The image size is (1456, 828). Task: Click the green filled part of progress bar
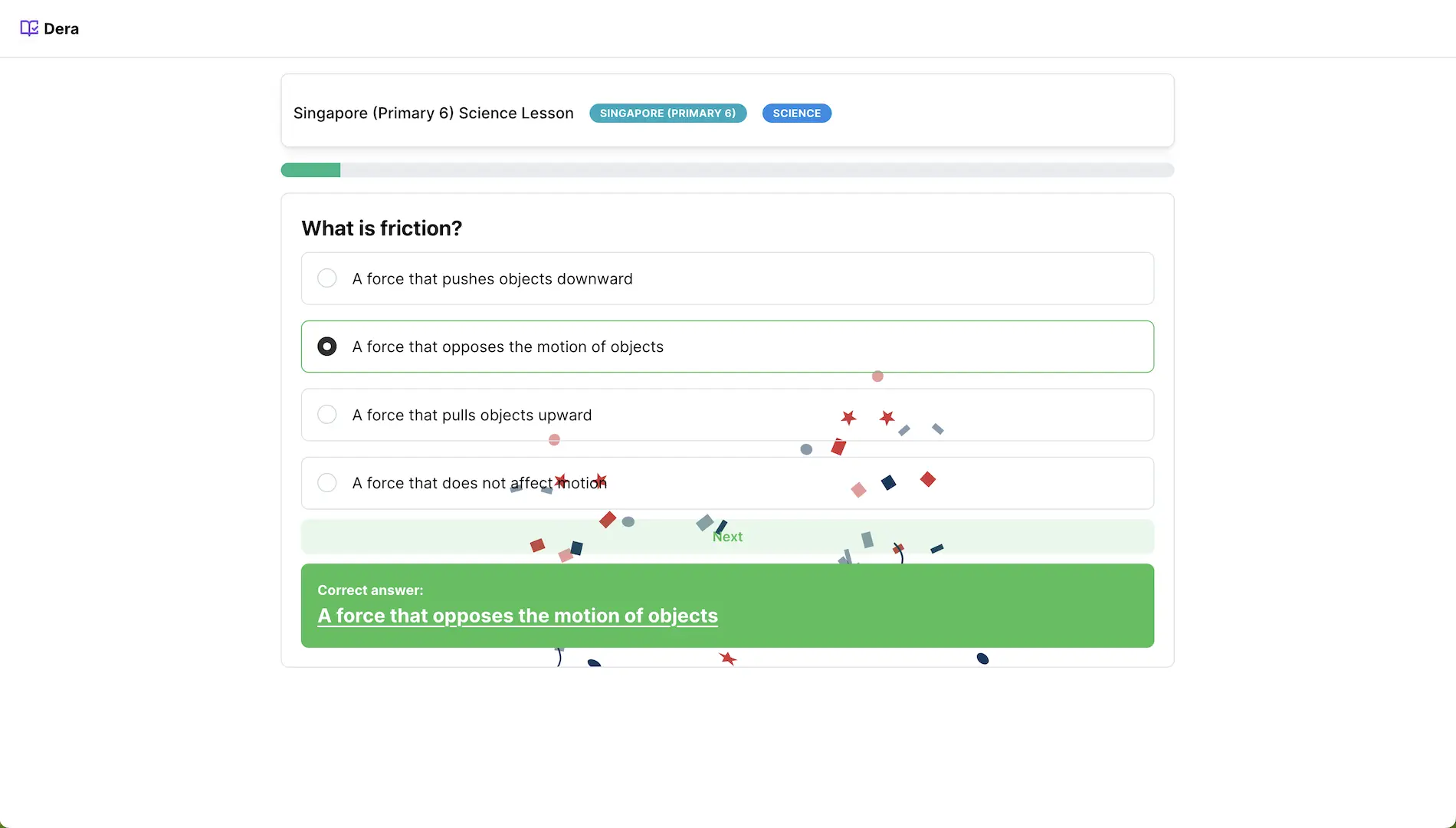pos(310,170)
